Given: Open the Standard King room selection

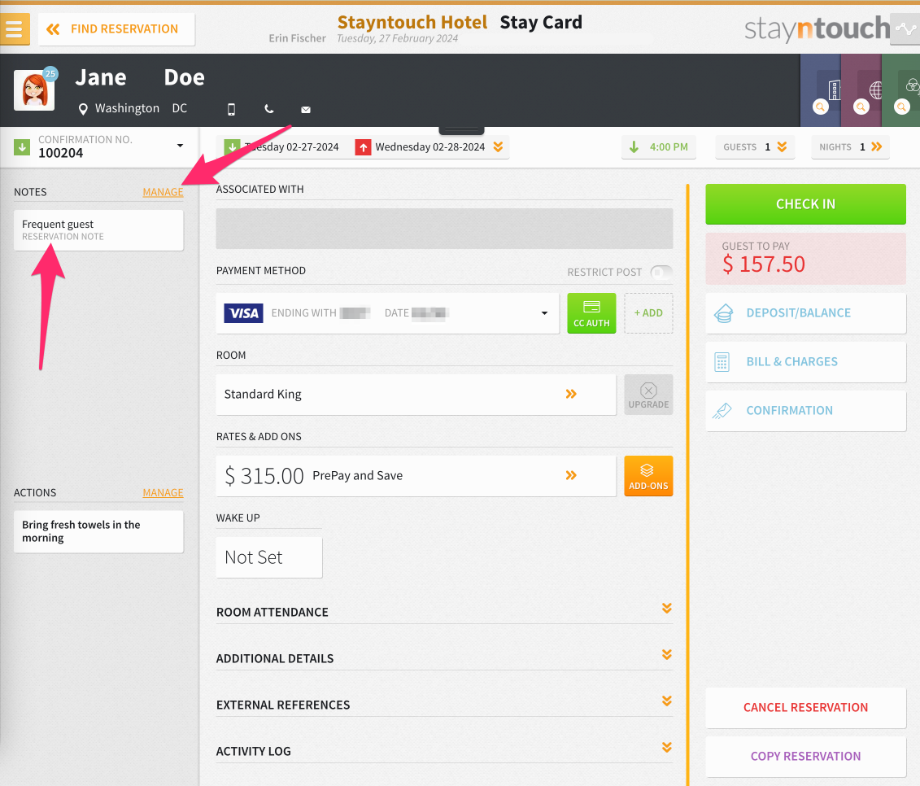Looking at the screenshot, I should (x=416, y=394).
